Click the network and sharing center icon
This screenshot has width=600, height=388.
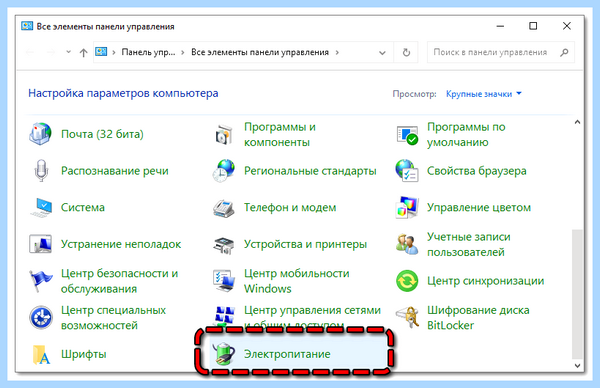[x=224, y=315]
